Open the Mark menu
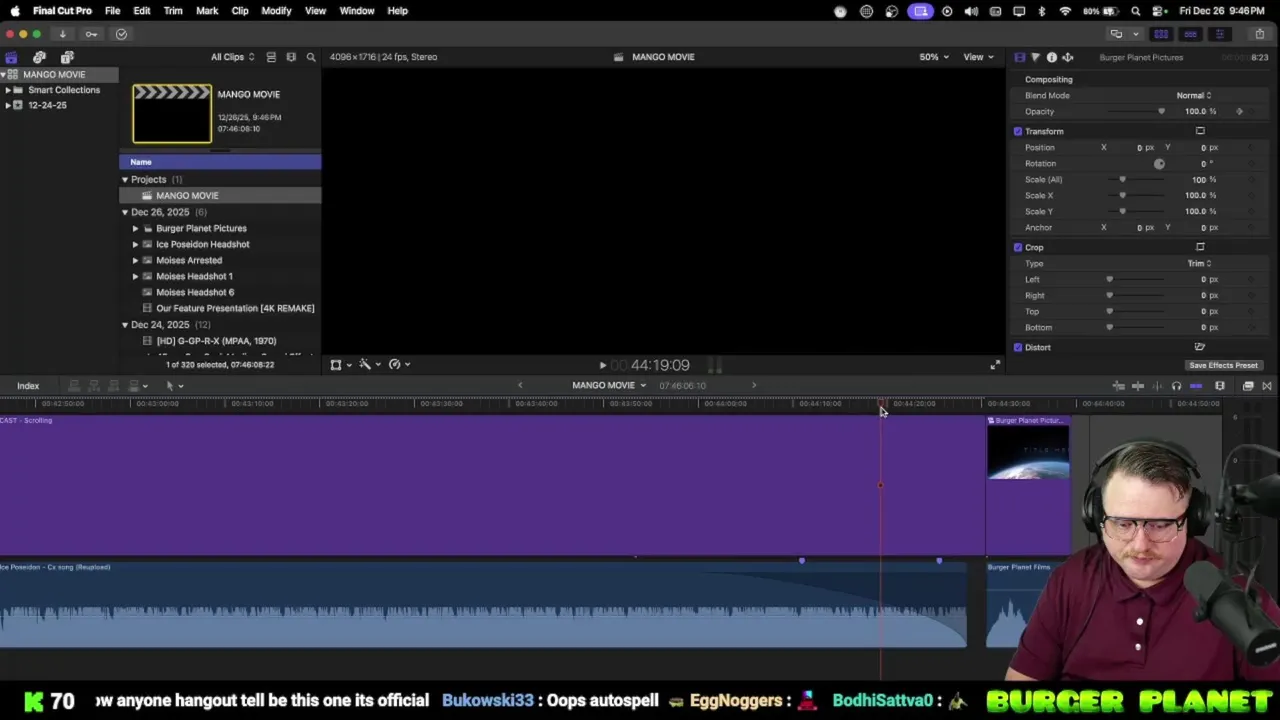1280x720 pixels. [x=207, y=10]
